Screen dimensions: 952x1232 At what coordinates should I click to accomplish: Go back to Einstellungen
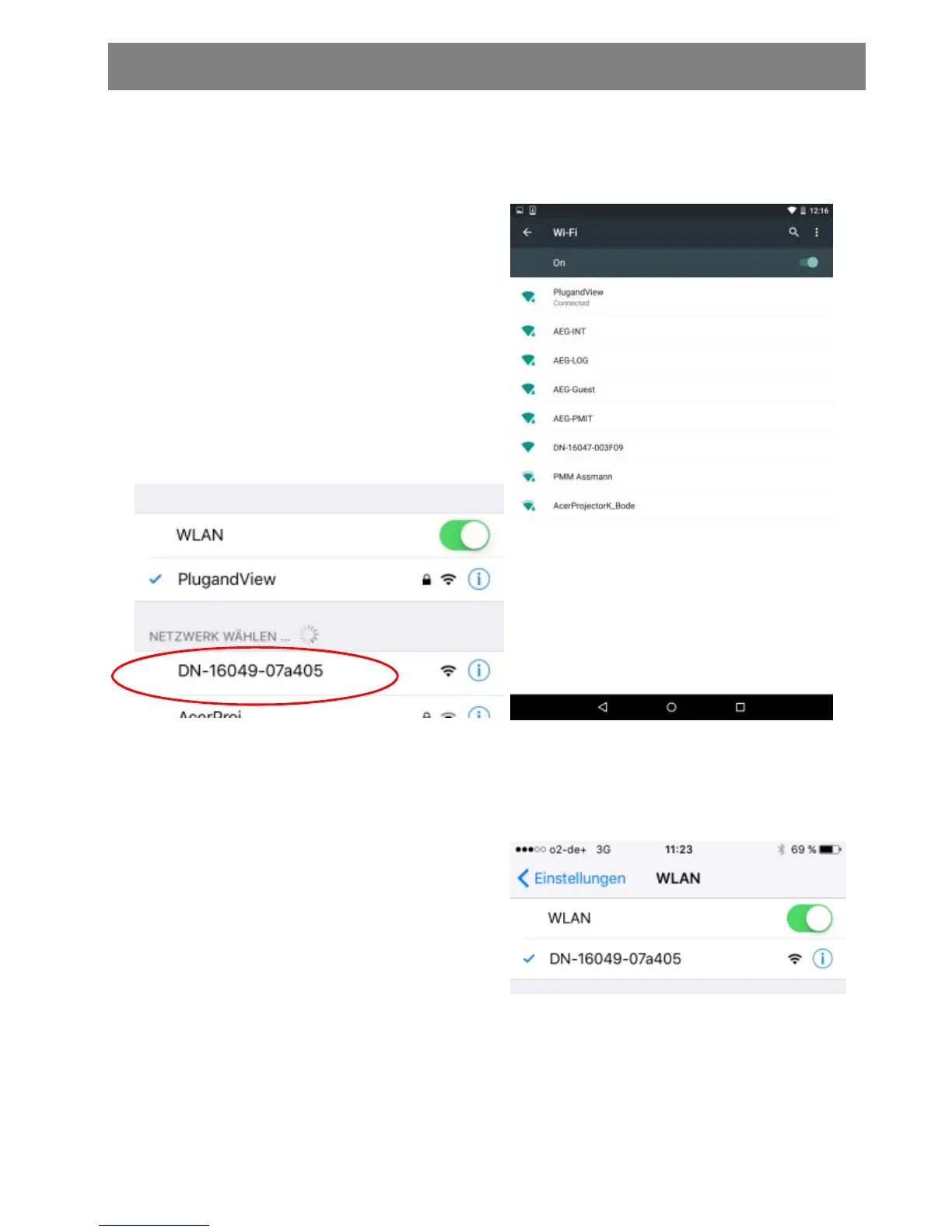click(x=572, y=878)
